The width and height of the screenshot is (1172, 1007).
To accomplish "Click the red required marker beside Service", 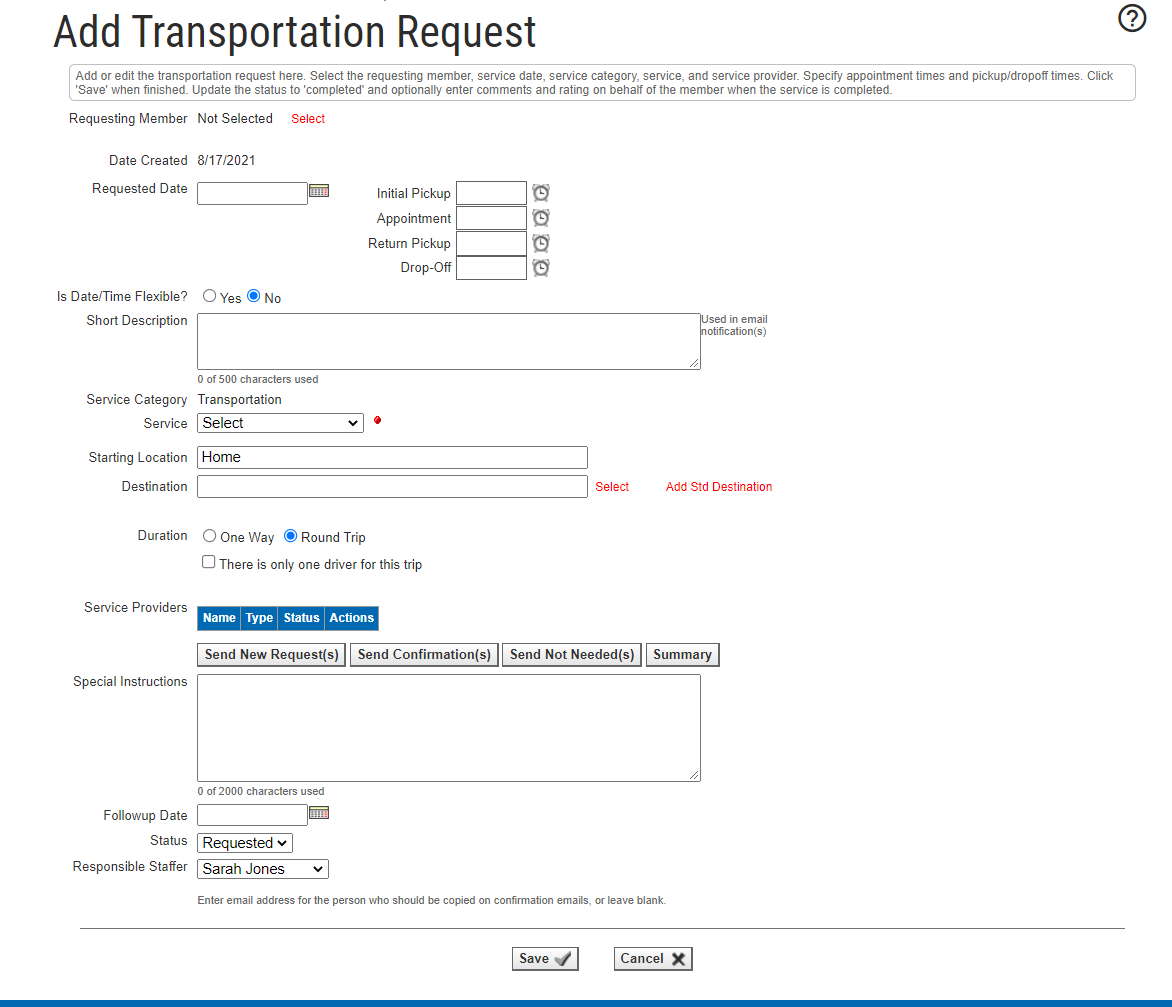I will pyautogui.click(x=377, y=421).
